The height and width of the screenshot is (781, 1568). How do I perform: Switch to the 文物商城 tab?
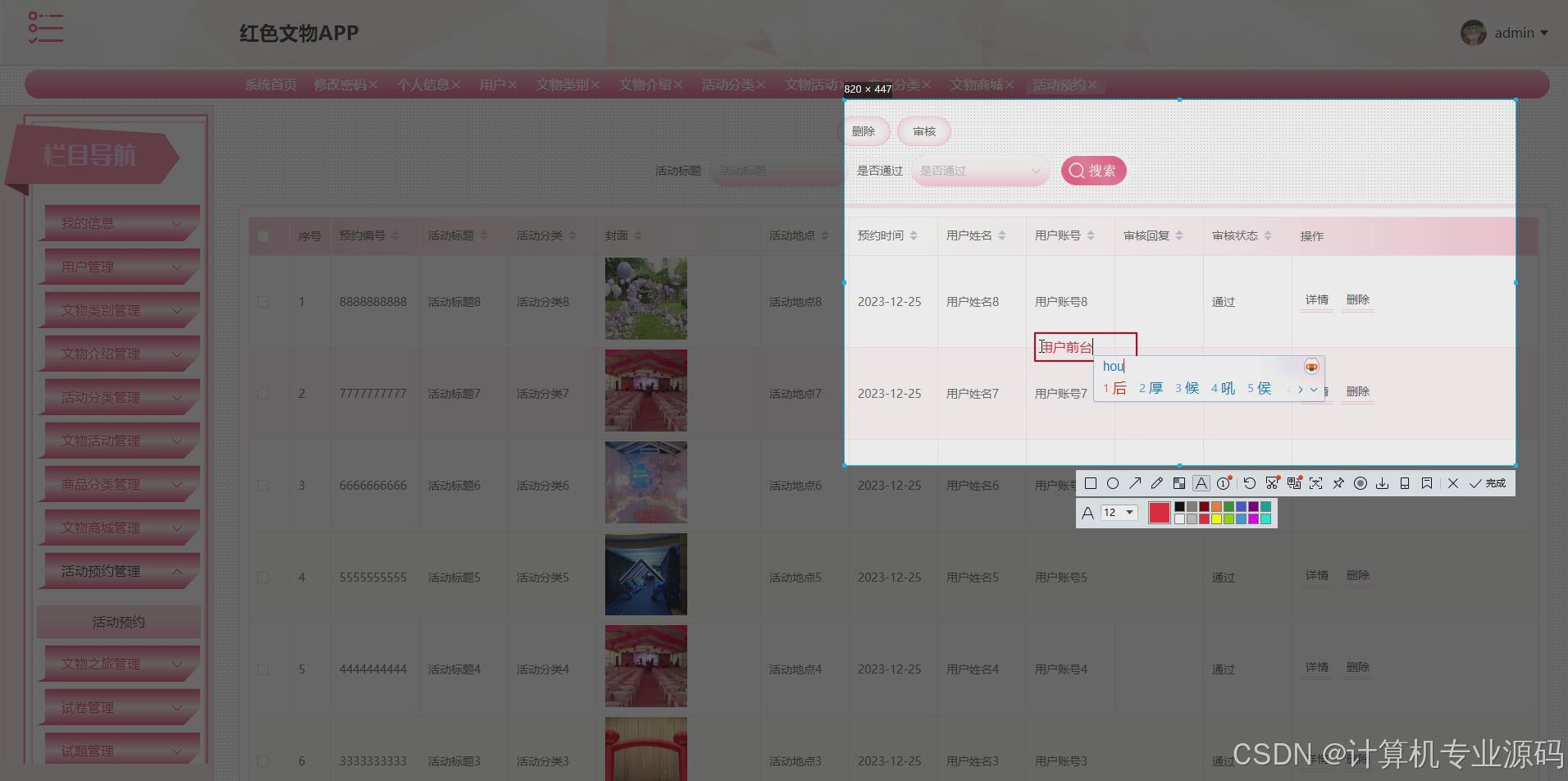tap(977, 84)
